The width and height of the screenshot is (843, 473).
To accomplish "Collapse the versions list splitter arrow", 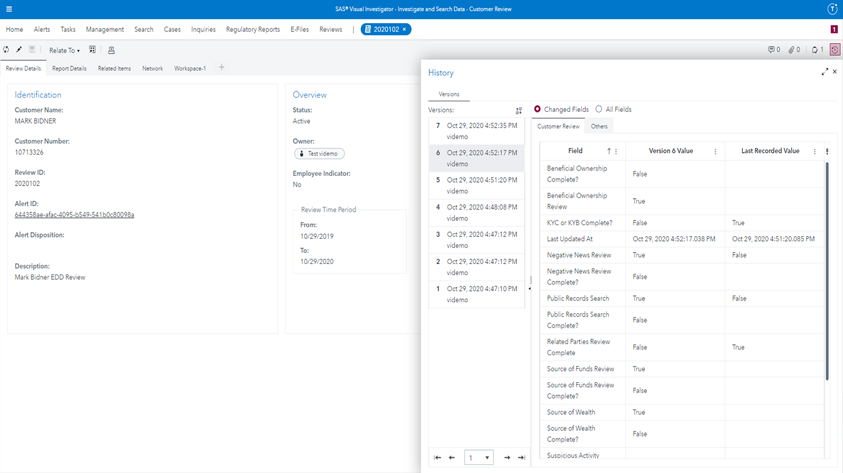I will point(530,289).
